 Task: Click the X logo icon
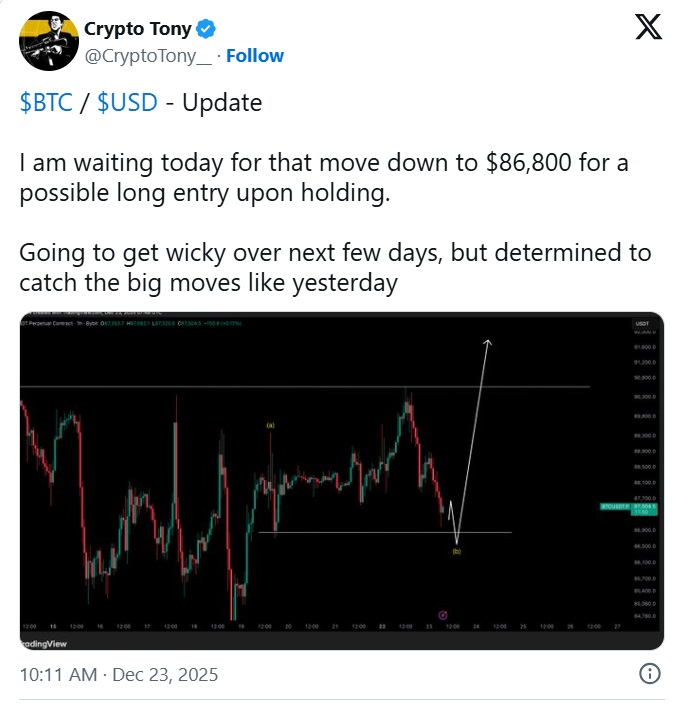pos(647,29)
